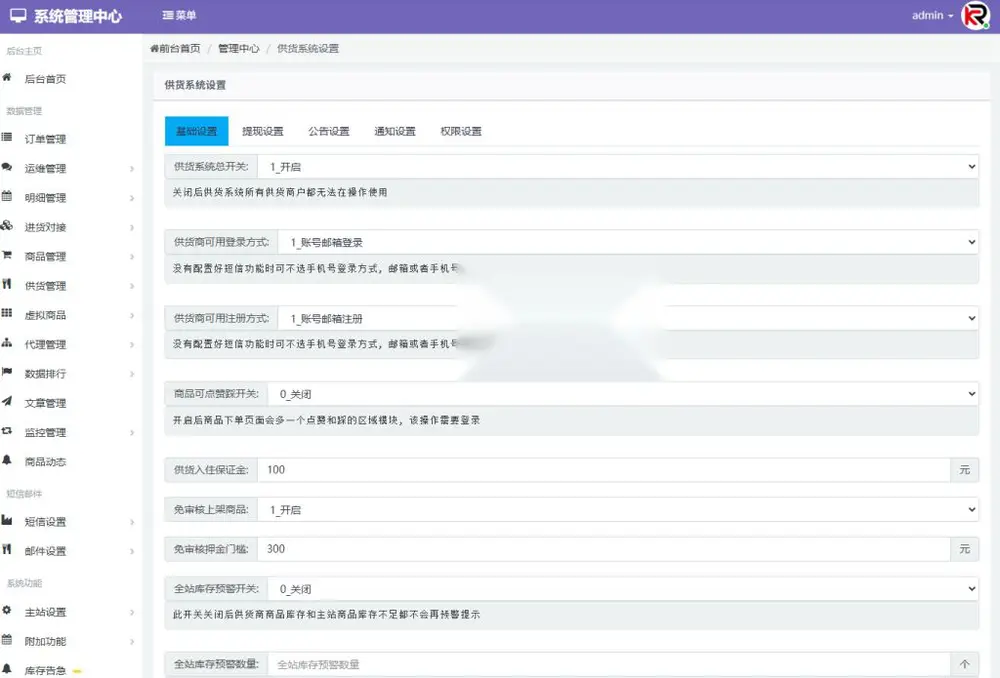This screenshot has width=1000, height=678.
Task: Click the chart icon next to 短信设置
Action: (x=7, y=520)
